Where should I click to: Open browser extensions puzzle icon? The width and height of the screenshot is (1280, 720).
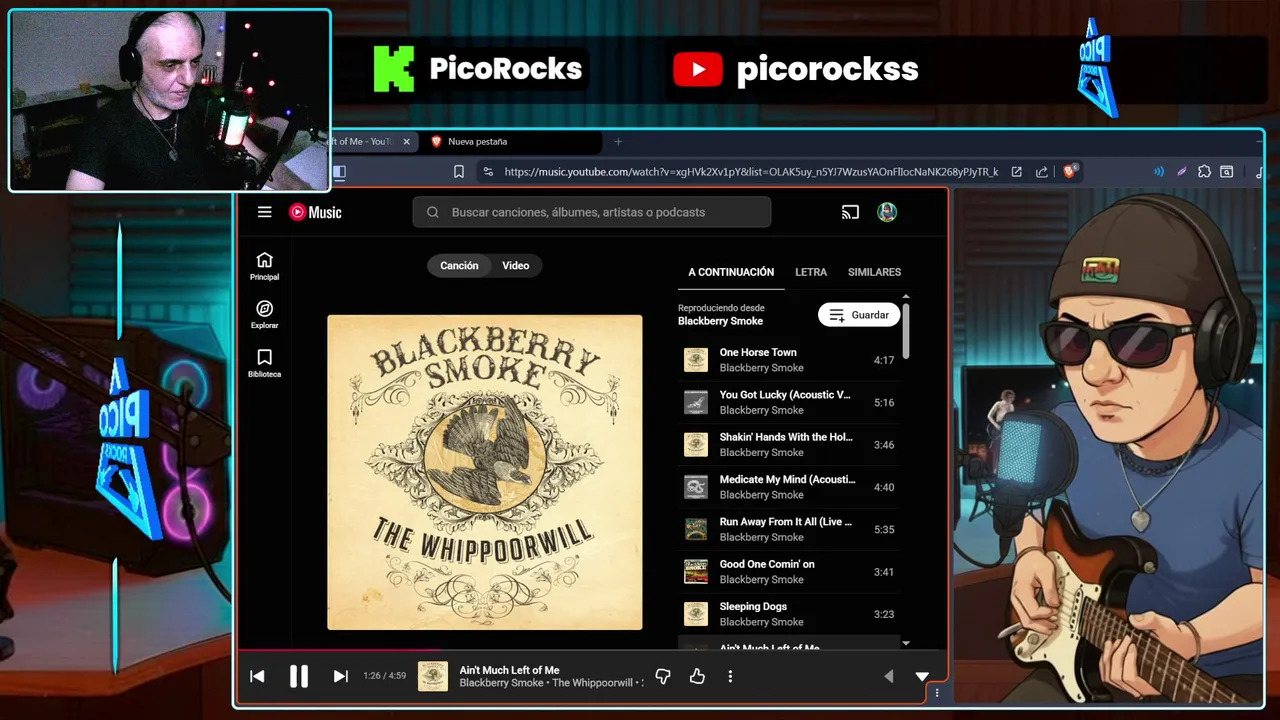(x=1204, y=172)
